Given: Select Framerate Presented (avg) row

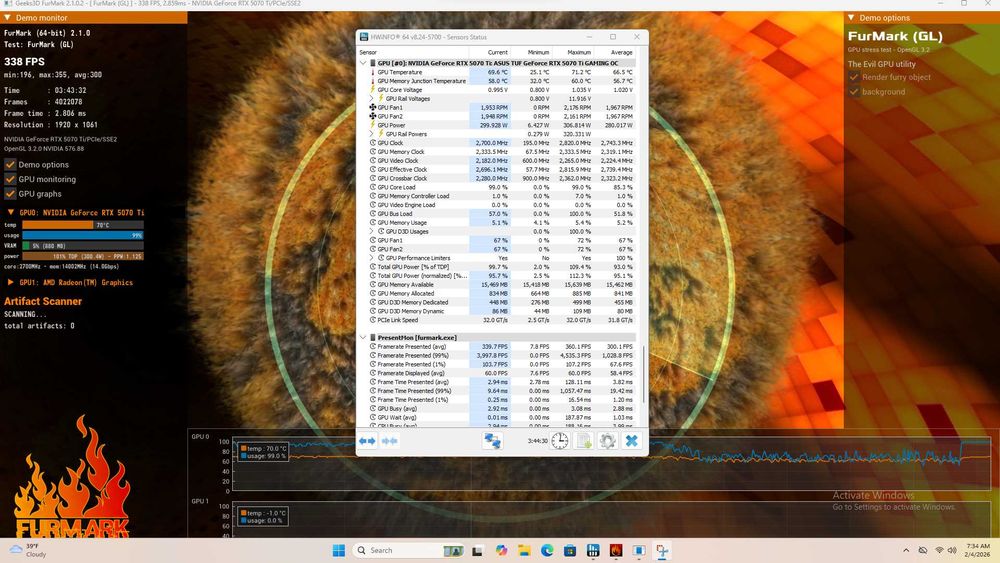Looking at the screenshot, I should pos(497,347).
